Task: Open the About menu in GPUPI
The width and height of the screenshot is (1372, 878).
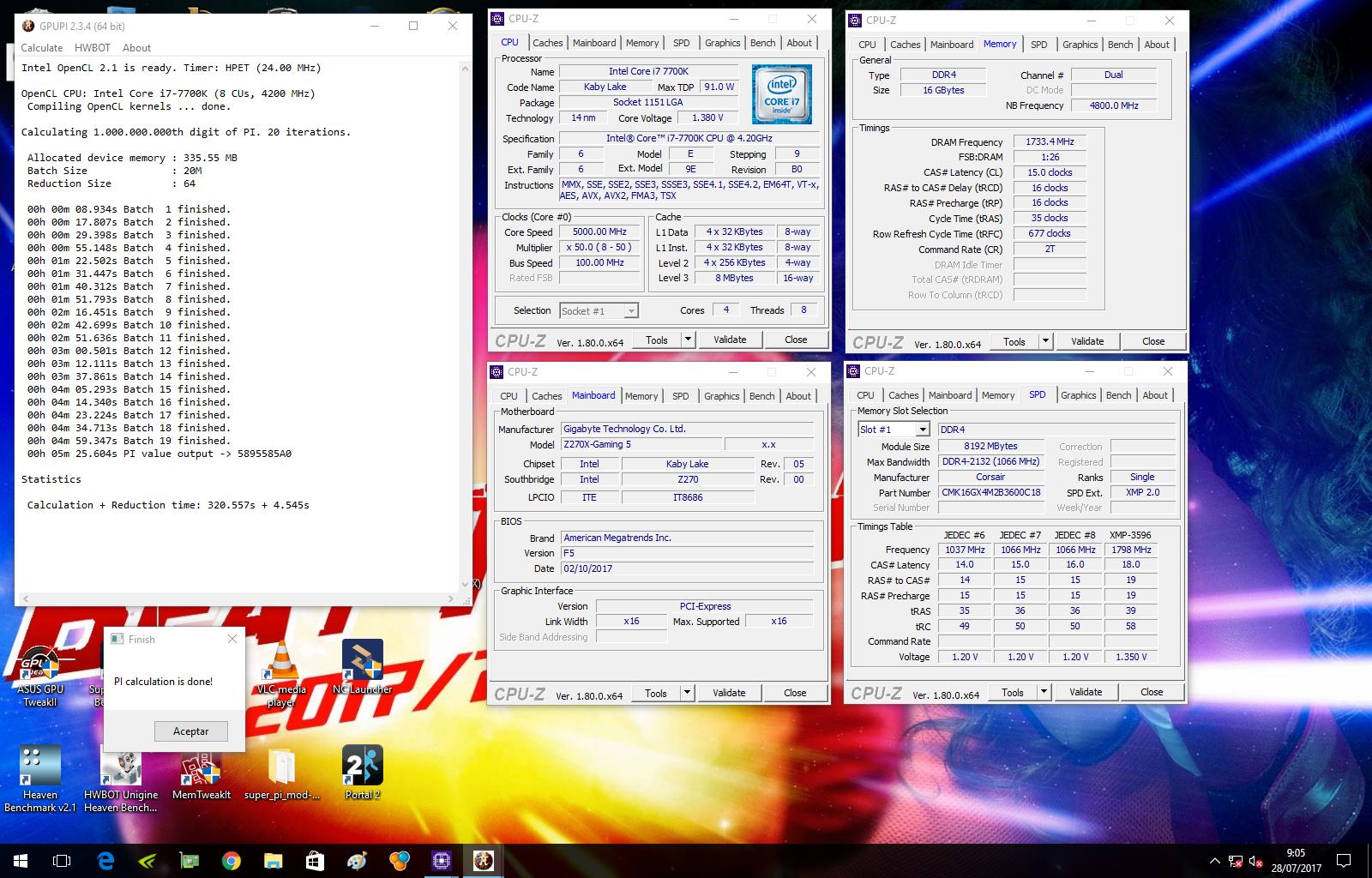Action: point(136,48)
